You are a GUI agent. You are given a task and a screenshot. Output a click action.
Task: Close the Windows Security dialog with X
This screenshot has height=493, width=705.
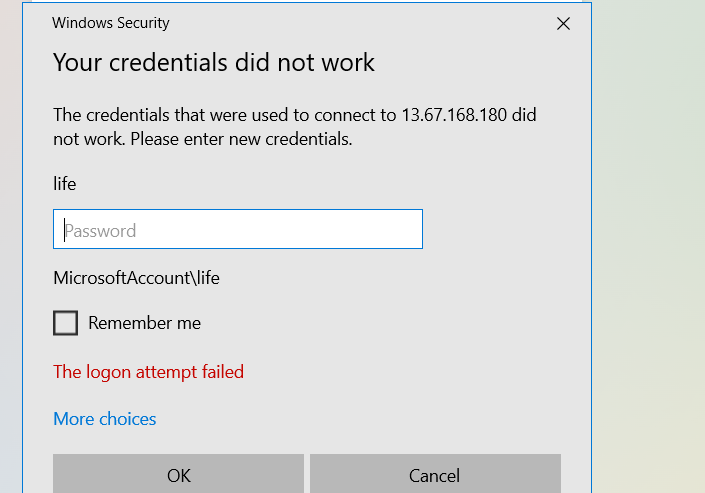pos(563,24)
